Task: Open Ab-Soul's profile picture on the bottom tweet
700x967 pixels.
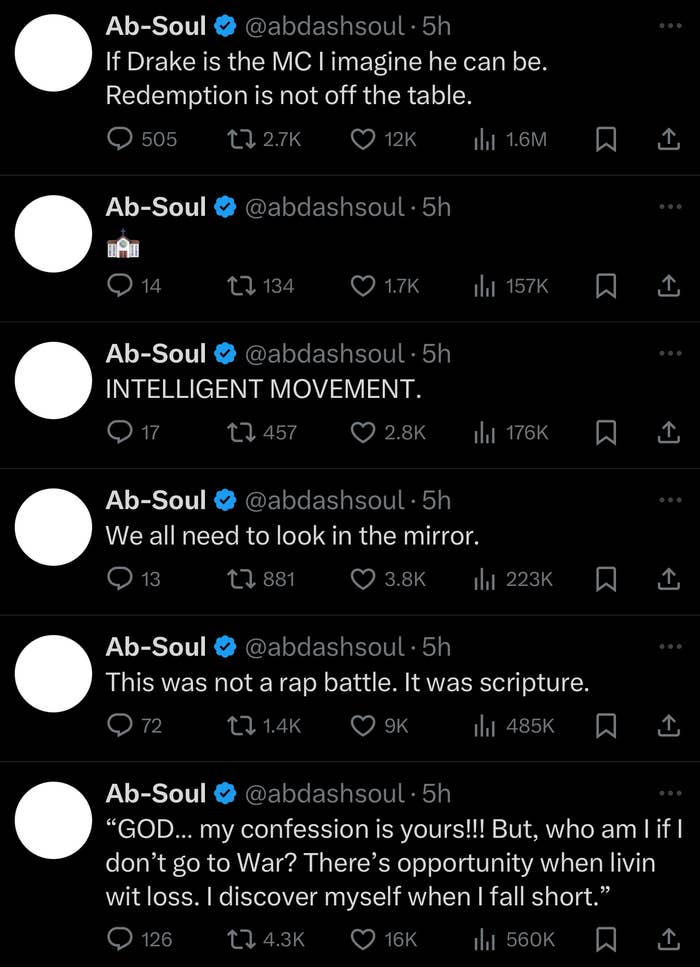Action: point(53,820)
